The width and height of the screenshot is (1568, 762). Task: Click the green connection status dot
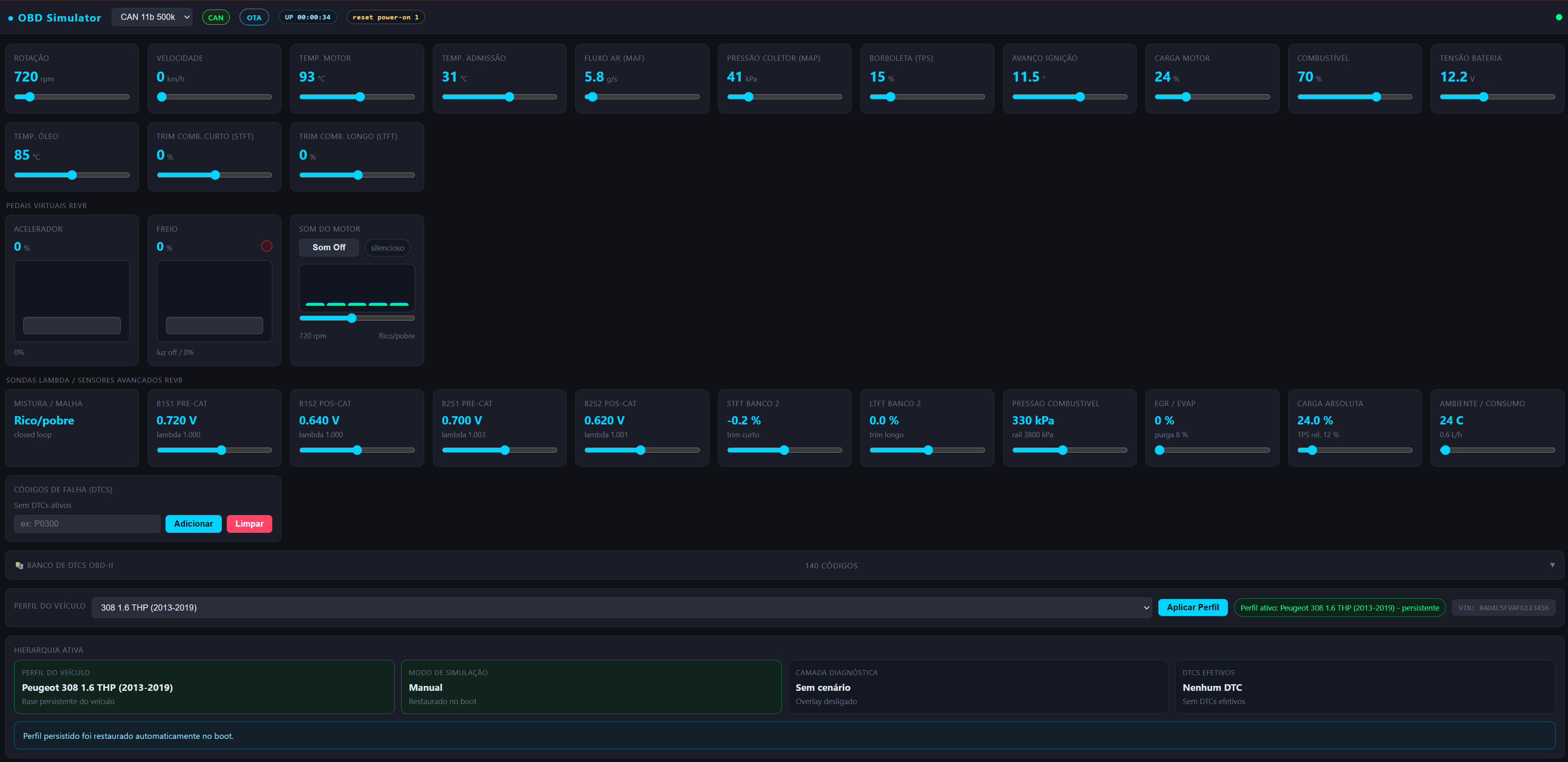[1559, 18]
